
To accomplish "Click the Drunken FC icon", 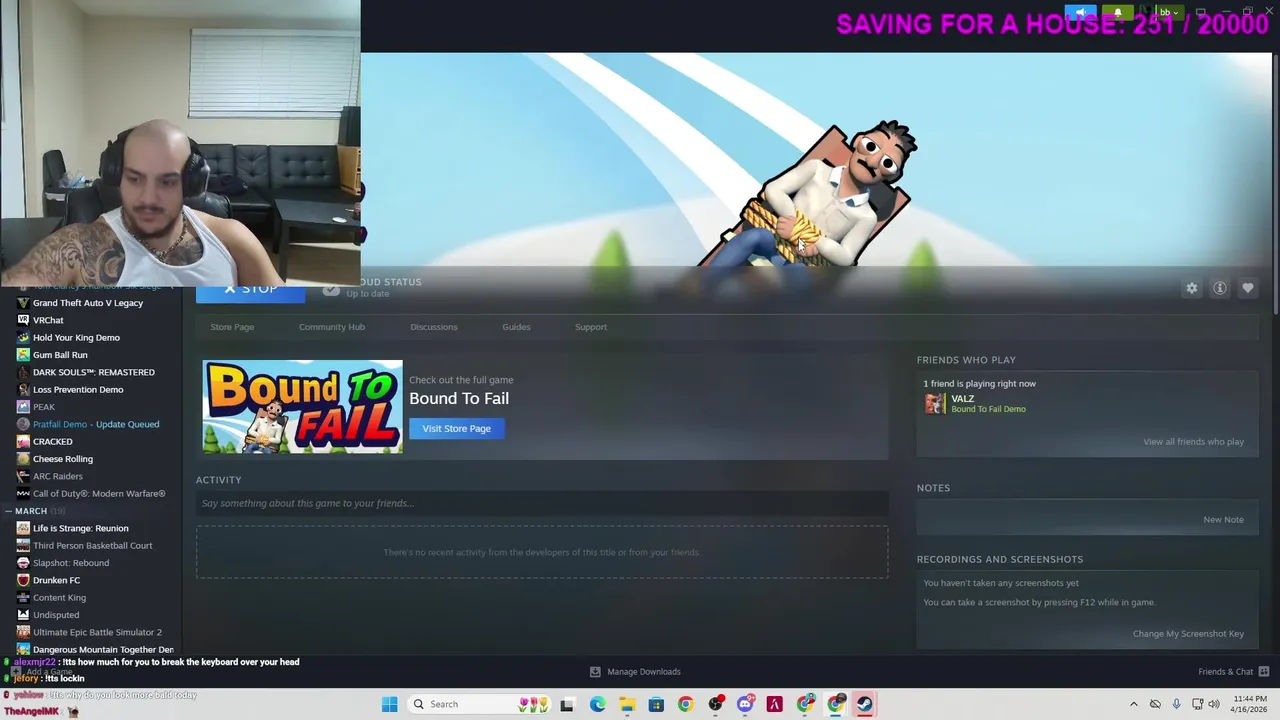I will (23, 580).
